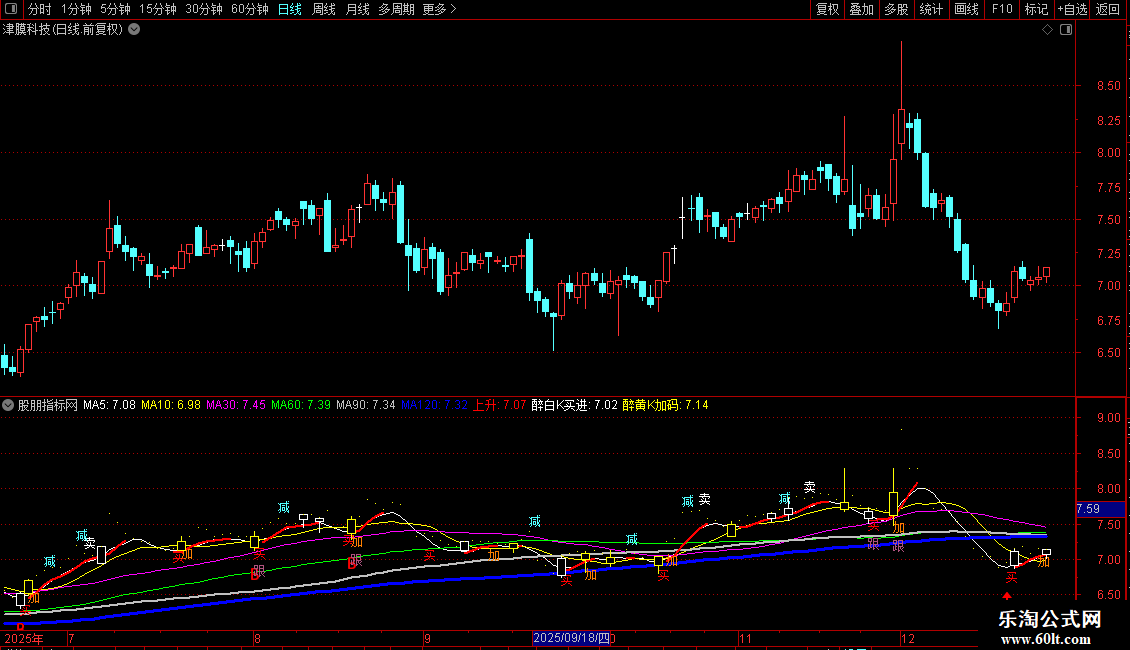Open the 统计 statistics button

(931, 9)
